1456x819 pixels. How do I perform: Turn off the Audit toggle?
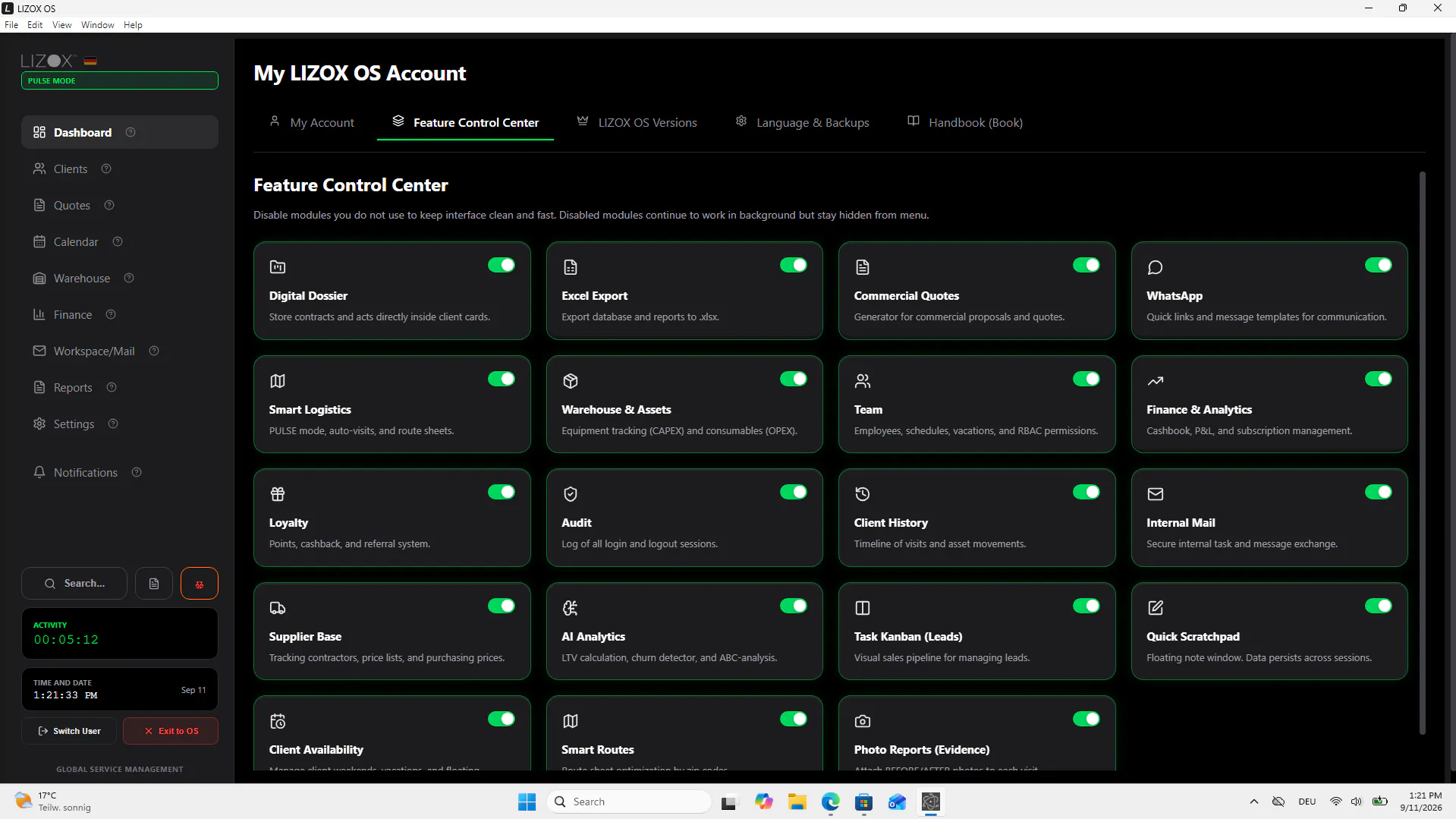794,492
